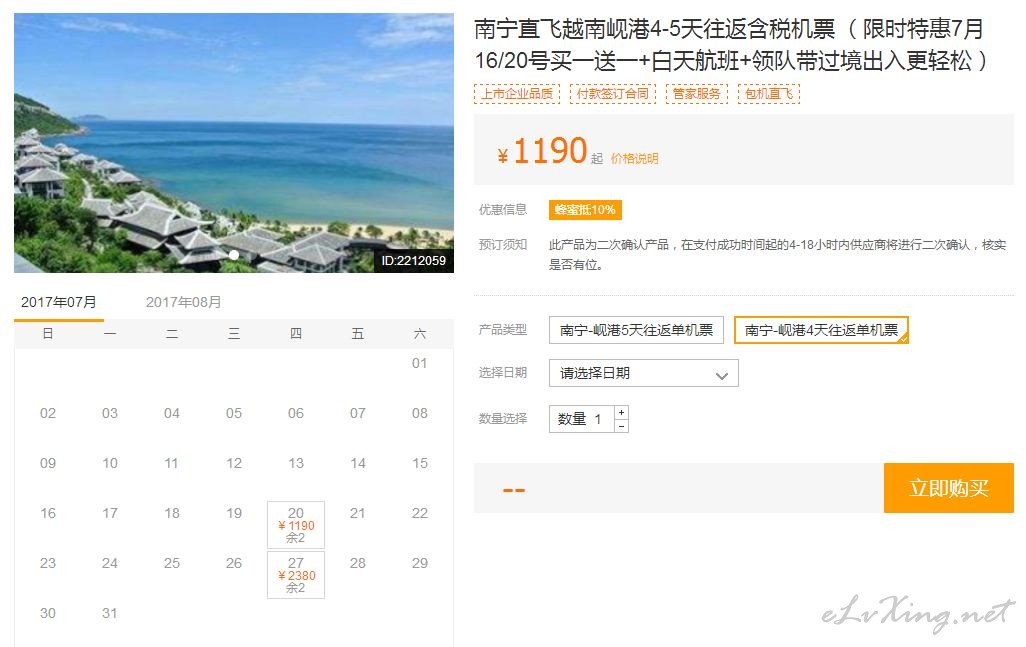The image size is (1026, 647).
Task: Click calendar date 01
Action: tap(419, 363)
